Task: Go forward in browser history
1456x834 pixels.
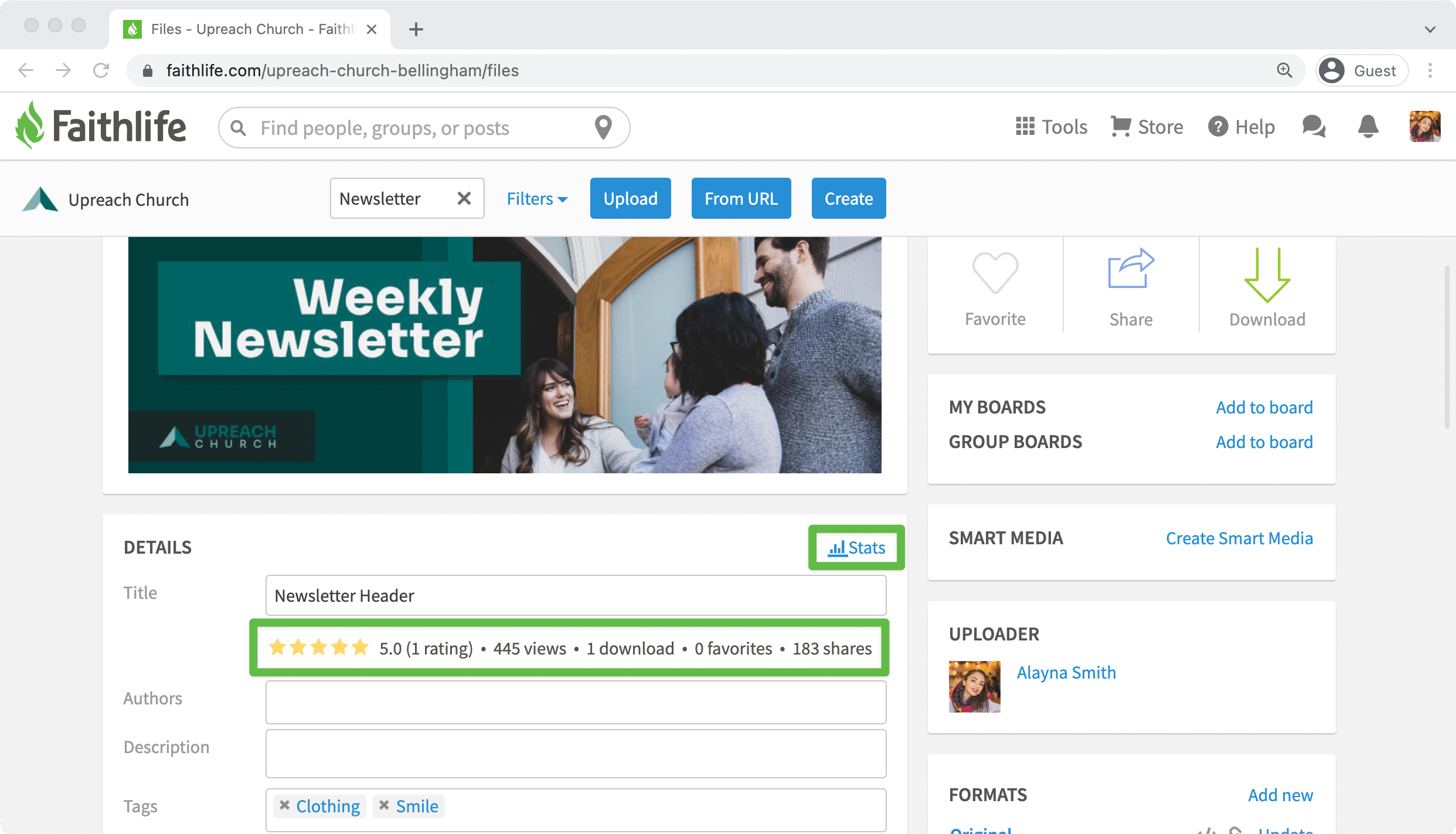Action: (63, 70)
